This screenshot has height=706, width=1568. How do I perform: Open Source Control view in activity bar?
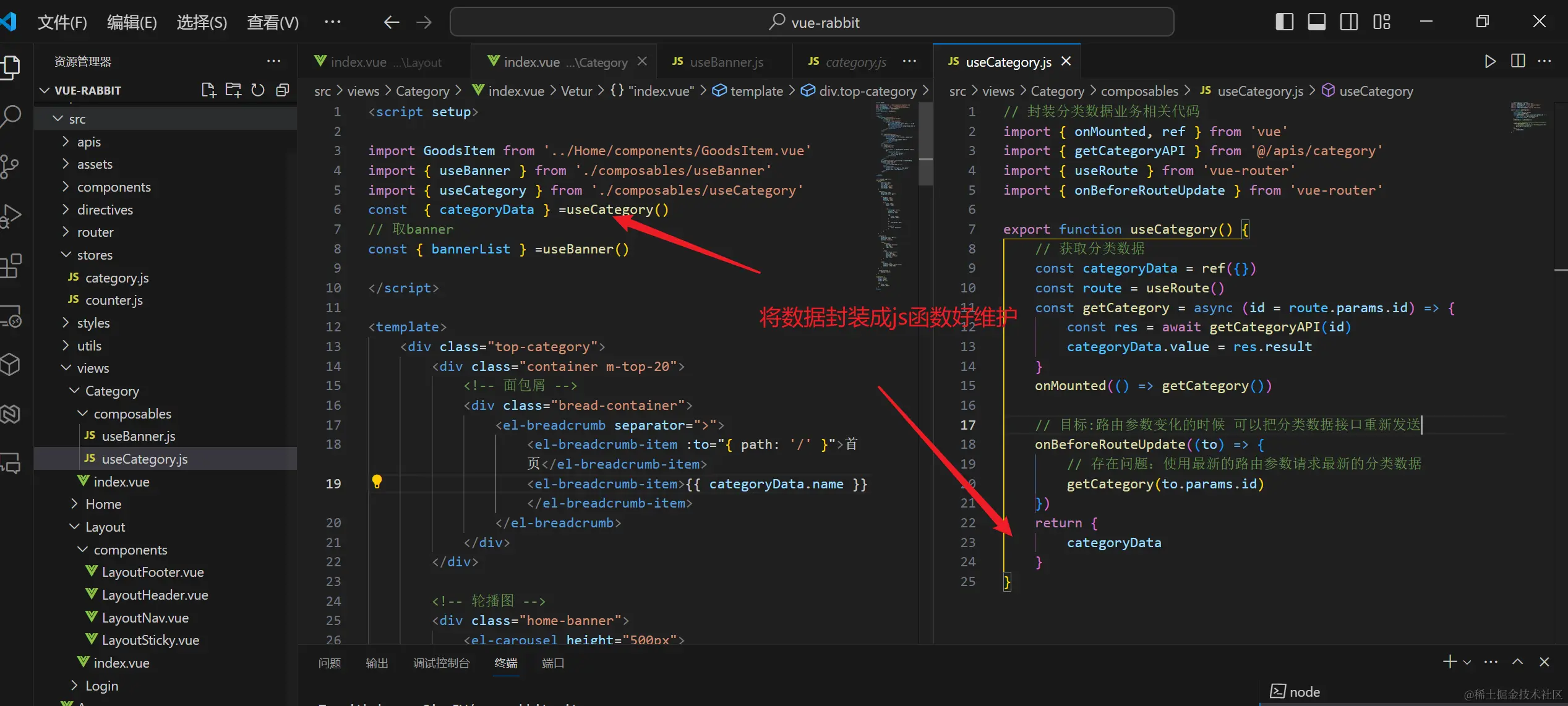(10, 166)
